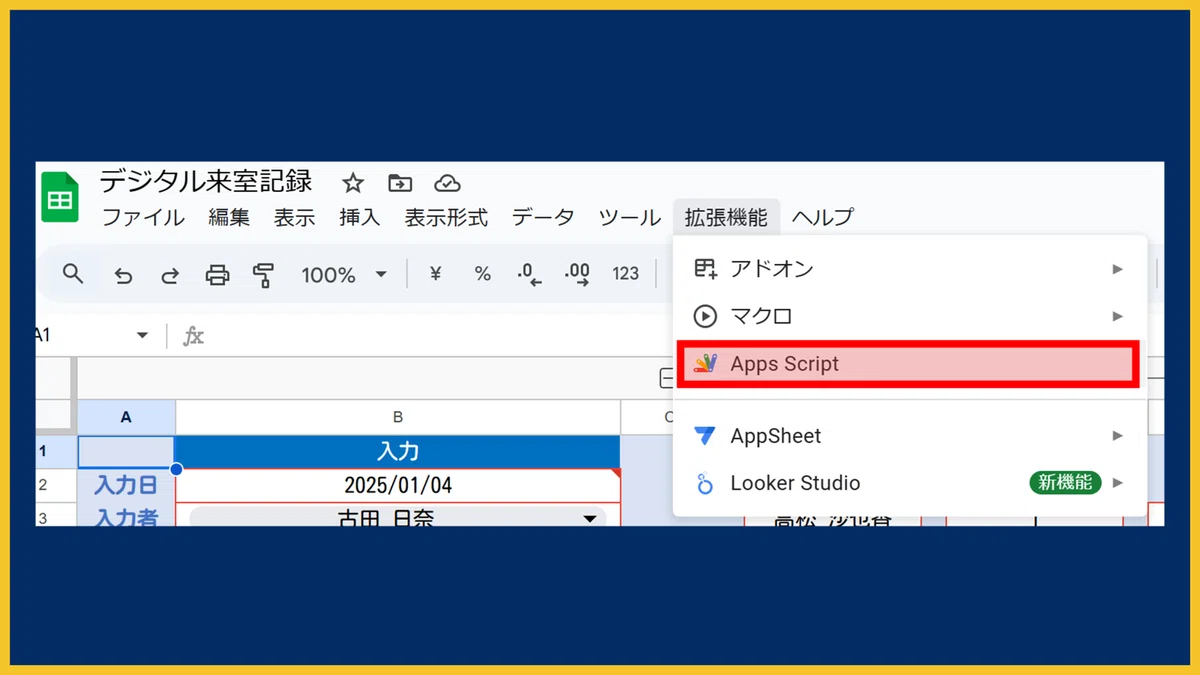1200x675 pixels.
Task: Select row 2 header
Action: click(56, 485)
